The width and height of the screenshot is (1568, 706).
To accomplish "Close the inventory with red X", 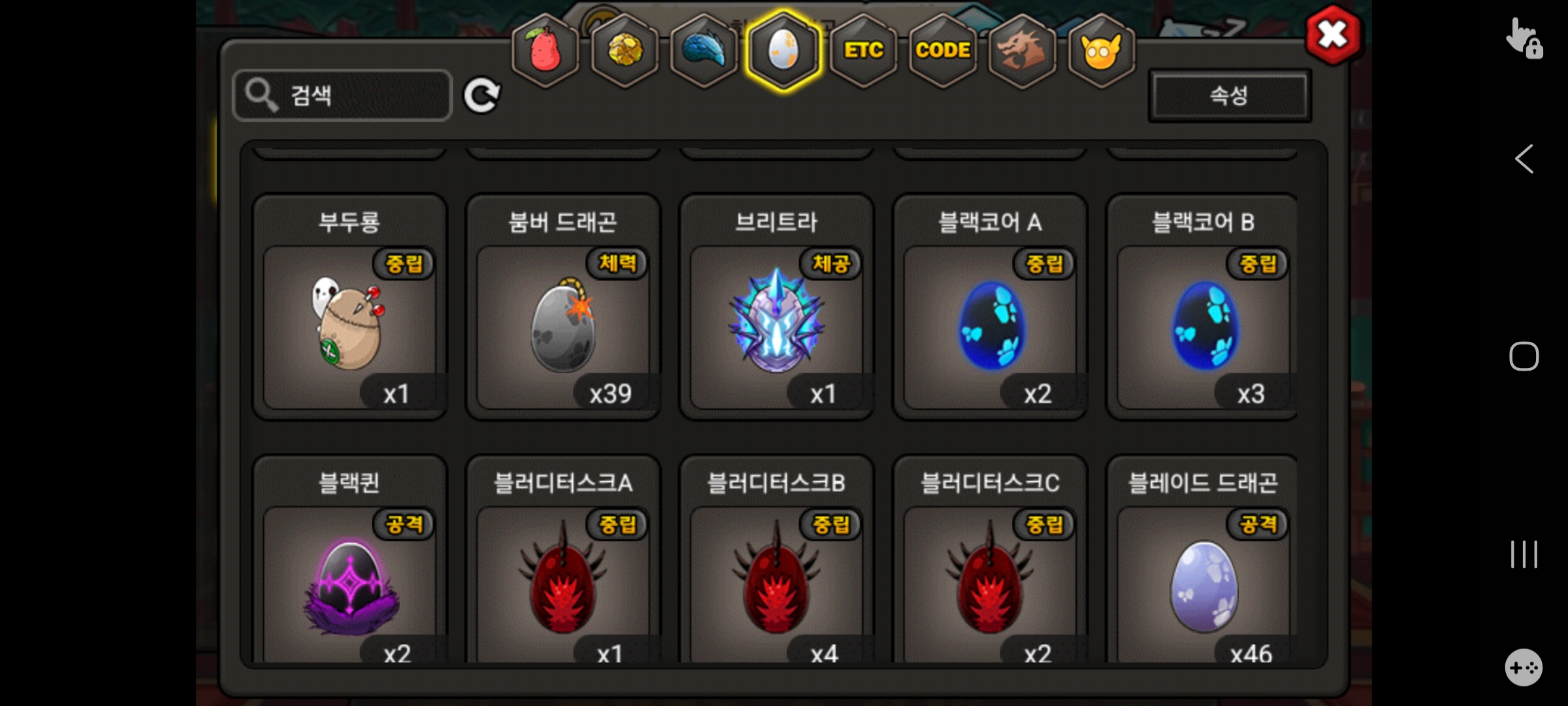I will coord(1333,35).
